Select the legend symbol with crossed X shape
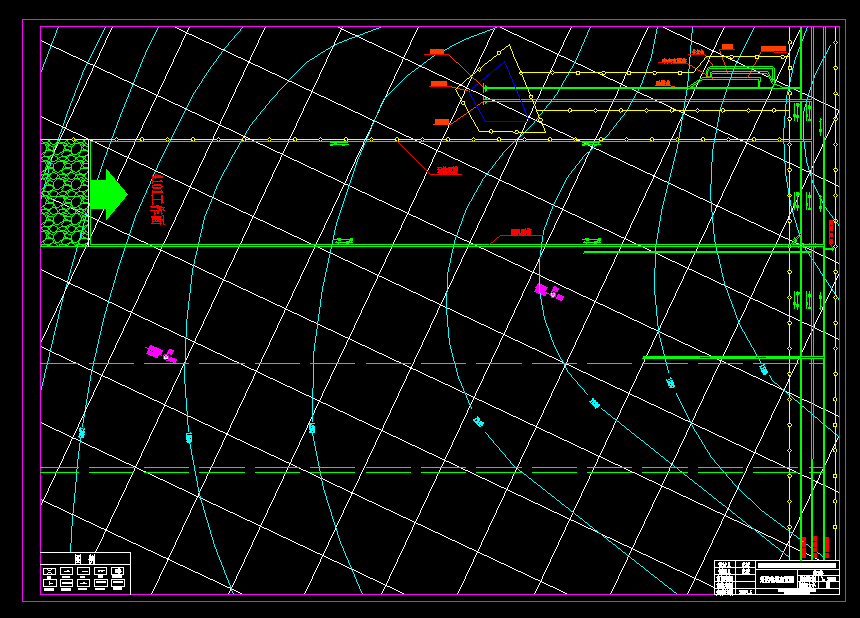860x618 pixels. click(x=49, y=571)
